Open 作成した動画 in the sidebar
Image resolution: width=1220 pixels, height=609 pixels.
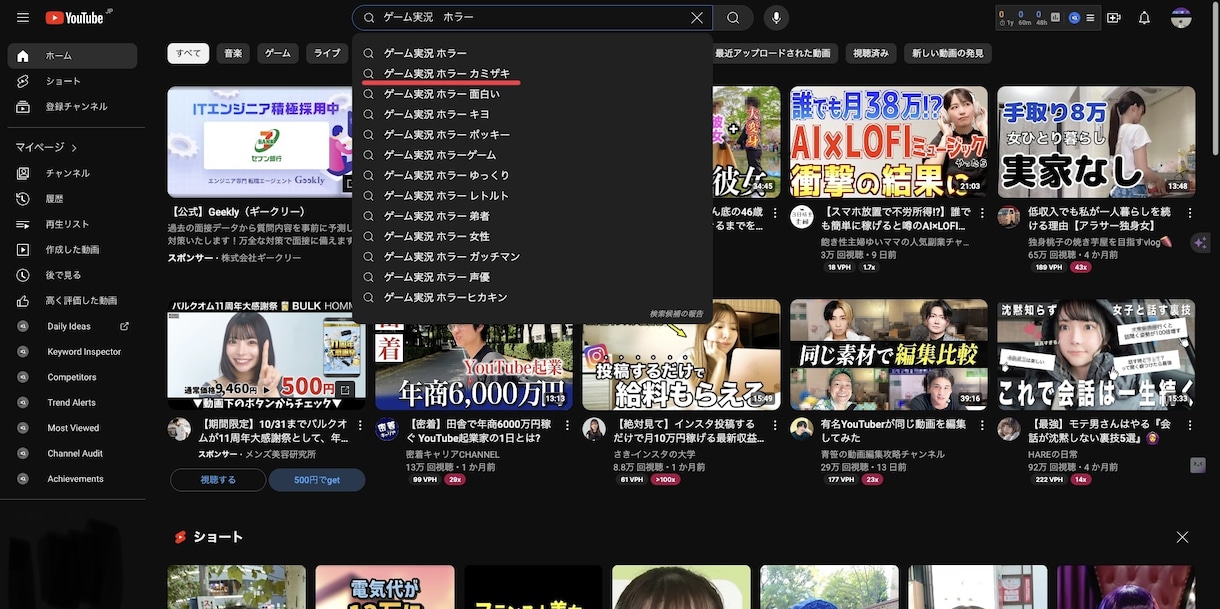click(72, 250)
